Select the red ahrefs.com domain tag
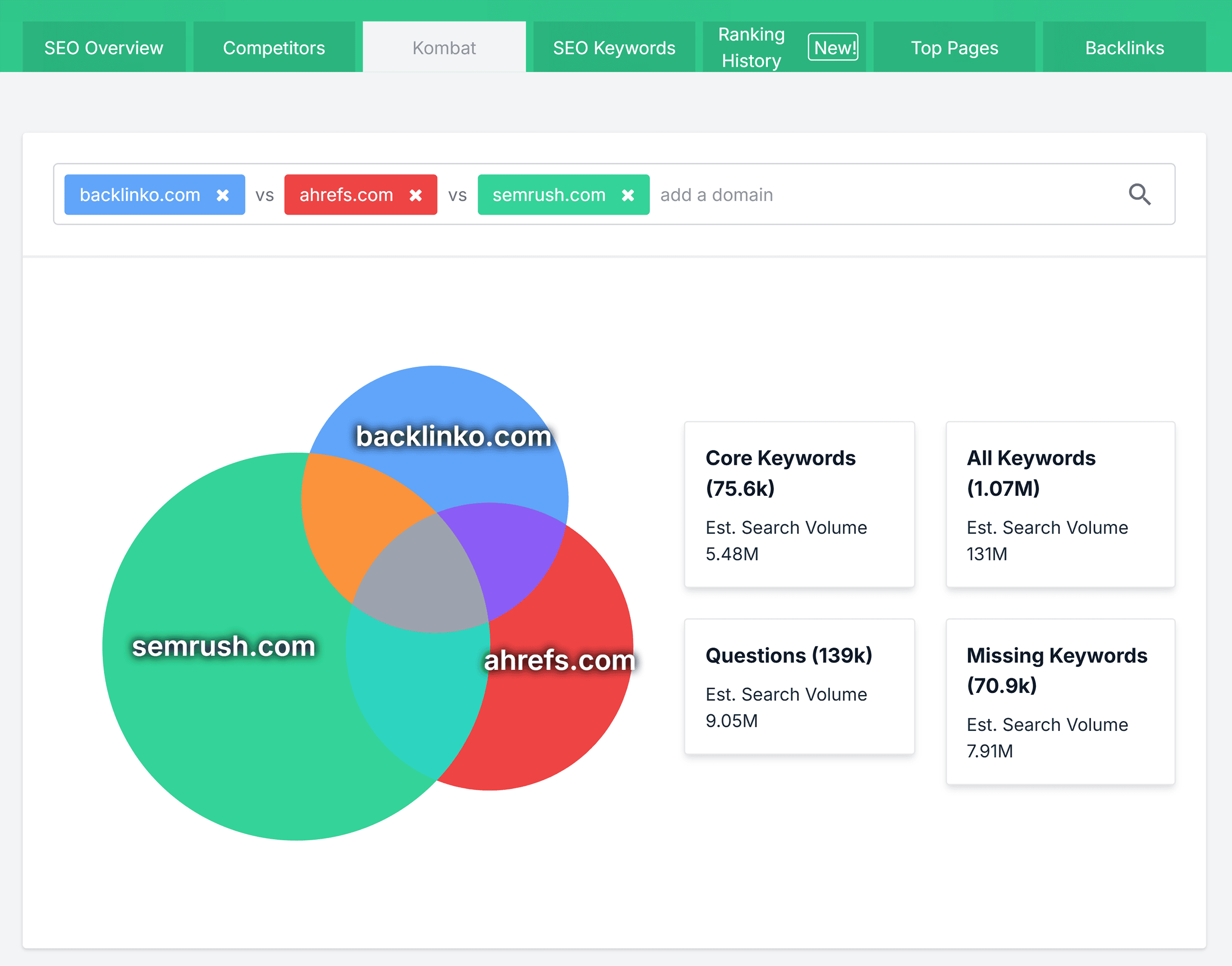This screenshot has height=966, width=1232. 361,195
